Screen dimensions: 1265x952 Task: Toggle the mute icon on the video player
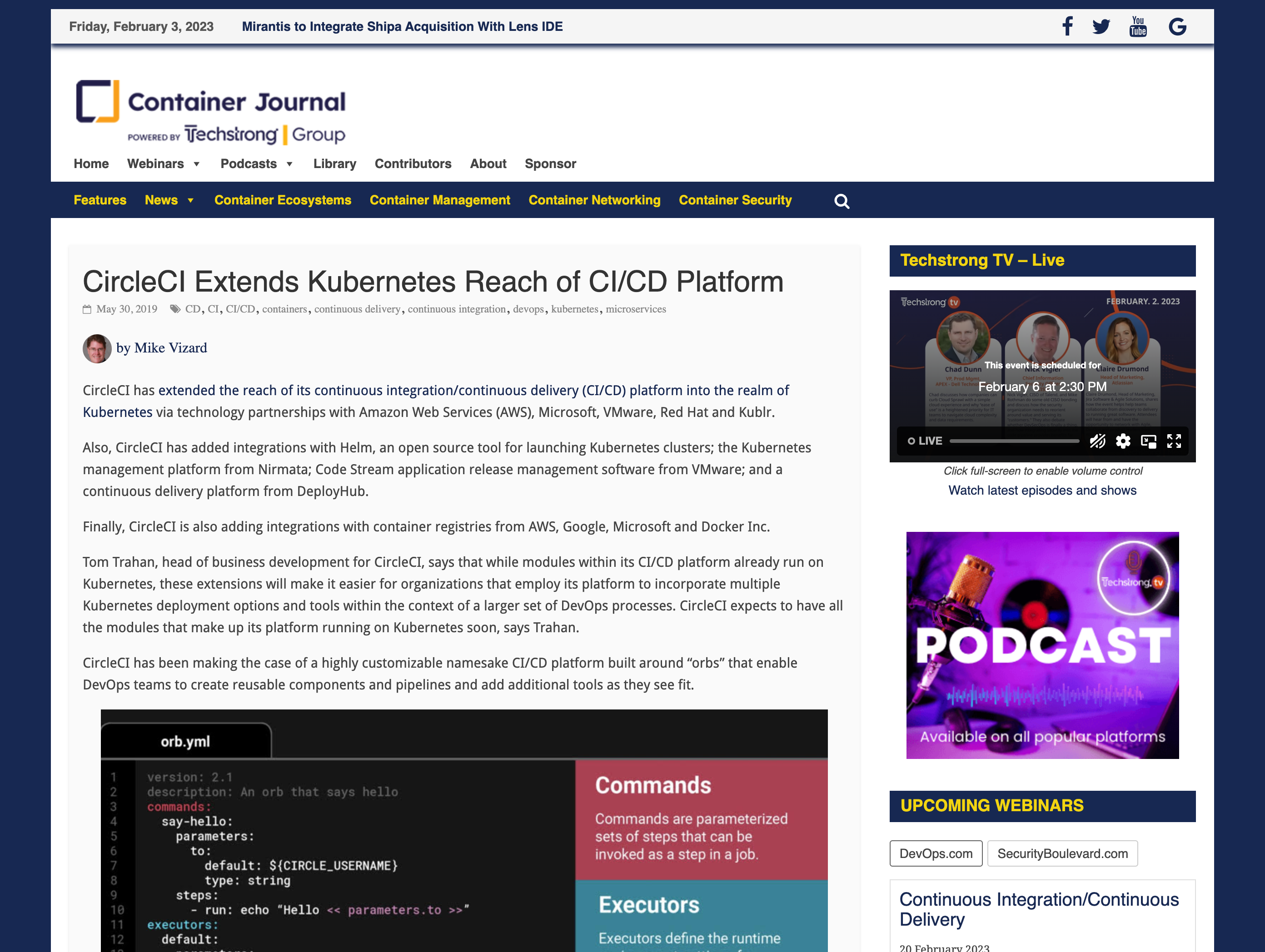1097,441
